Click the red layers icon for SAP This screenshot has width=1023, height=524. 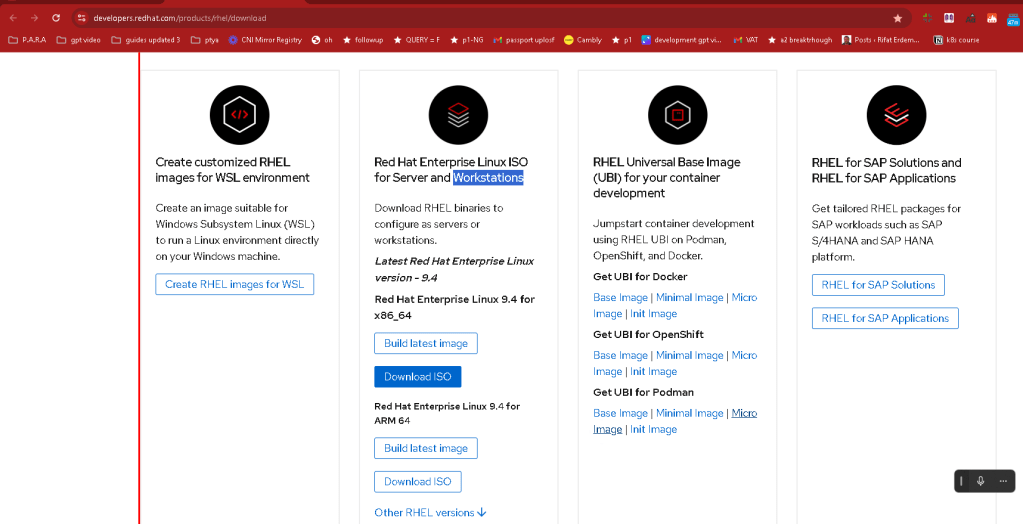pos(896,115)
